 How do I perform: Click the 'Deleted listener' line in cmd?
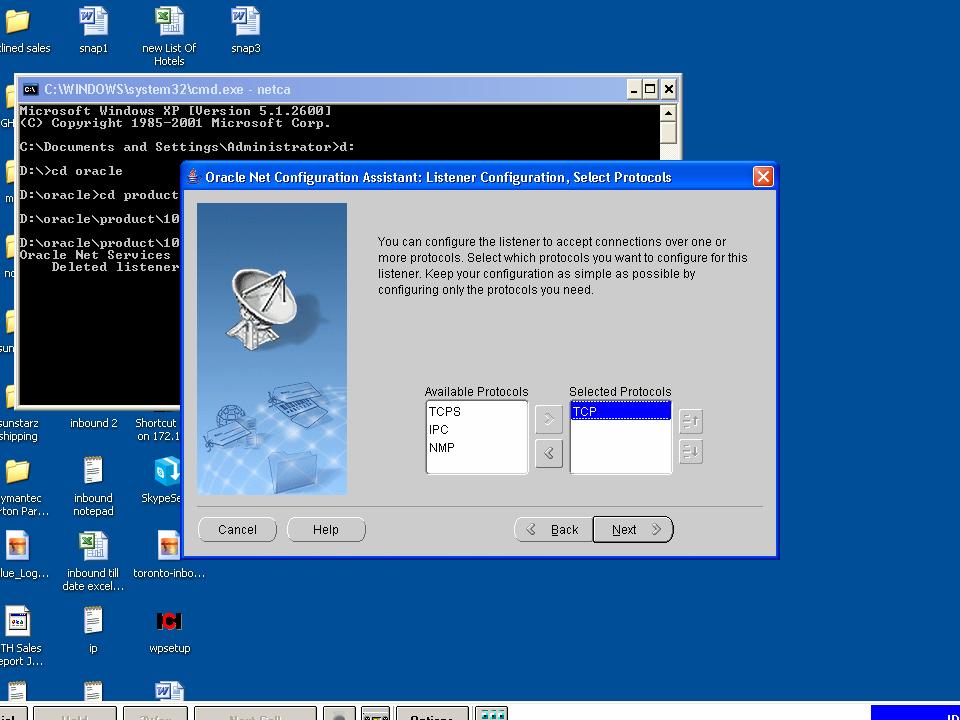tap(115, 267)
